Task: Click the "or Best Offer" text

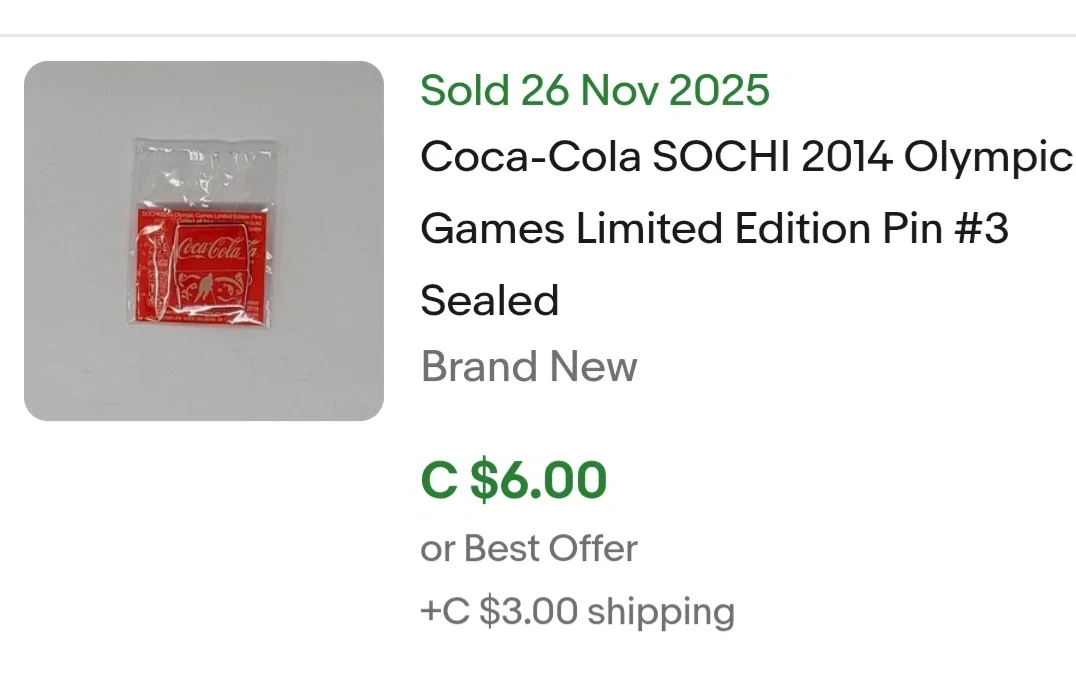Action: coord(529,548)
